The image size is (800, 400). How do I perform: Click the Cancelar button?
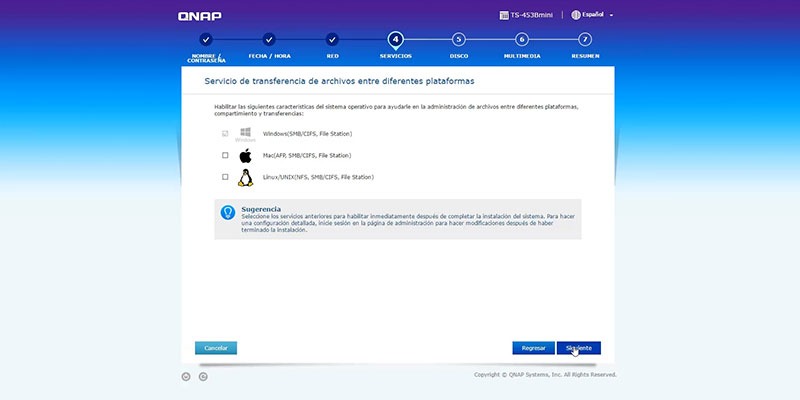pos(216,348)
